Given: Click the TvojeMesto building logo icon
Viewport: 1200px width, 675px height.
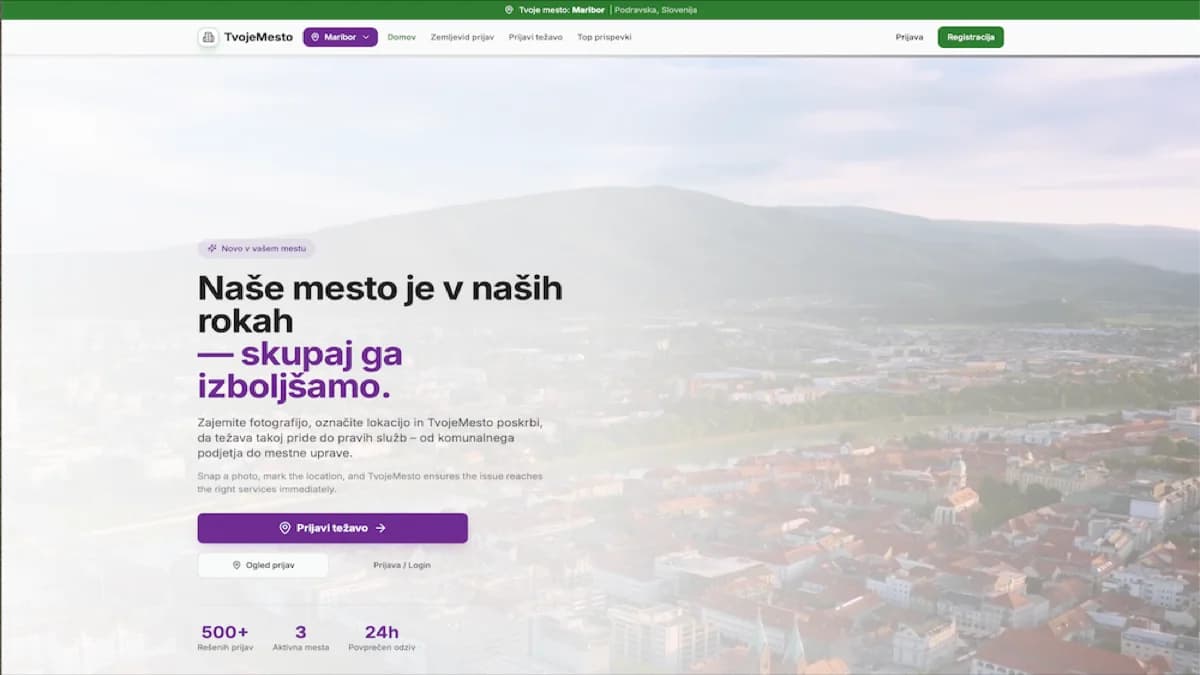Looking at the screenshot, I should tap(208, 37).
